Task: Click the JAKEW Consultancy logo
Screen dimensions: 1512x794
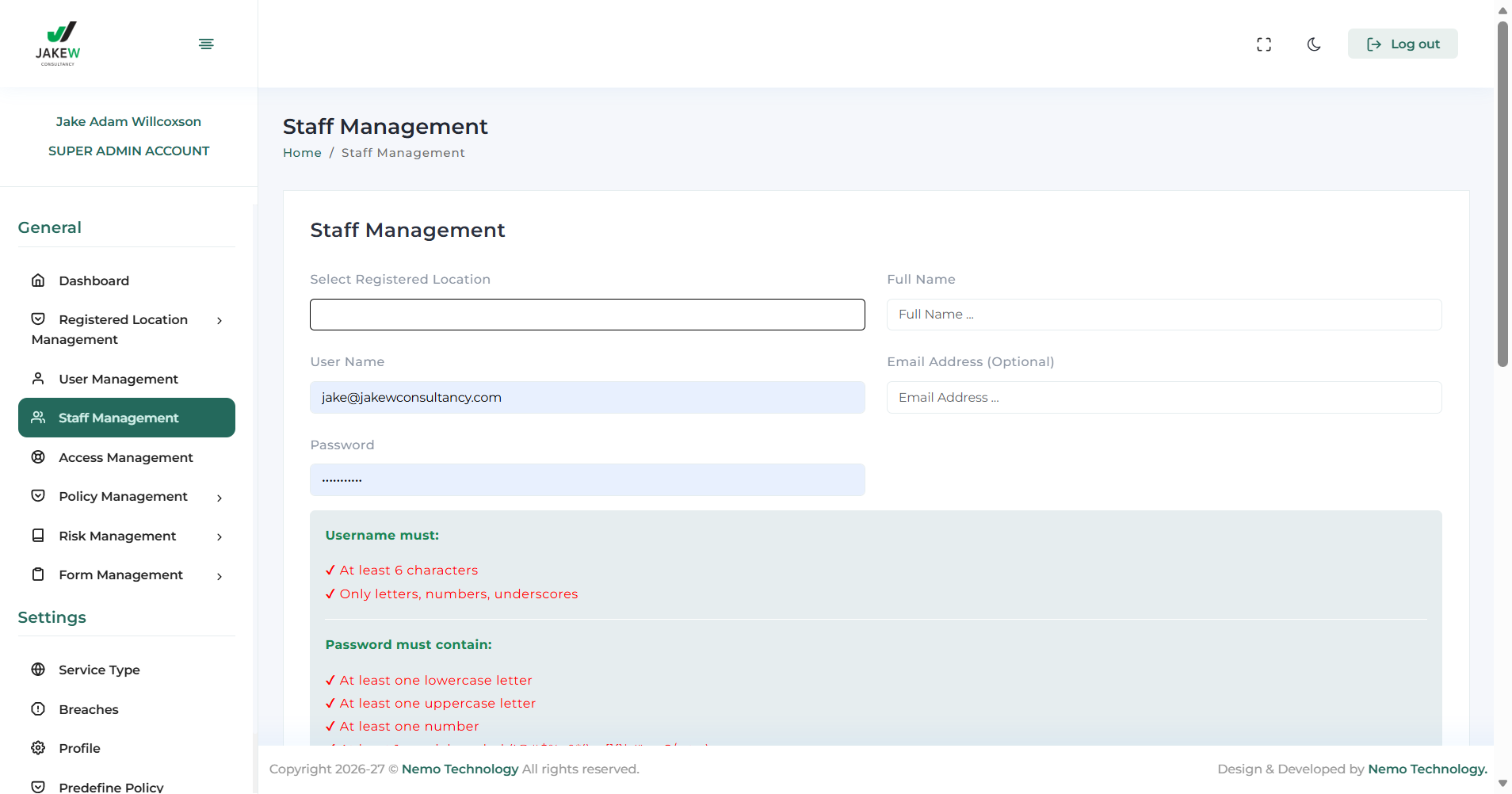Action: [x=58, y=44]
